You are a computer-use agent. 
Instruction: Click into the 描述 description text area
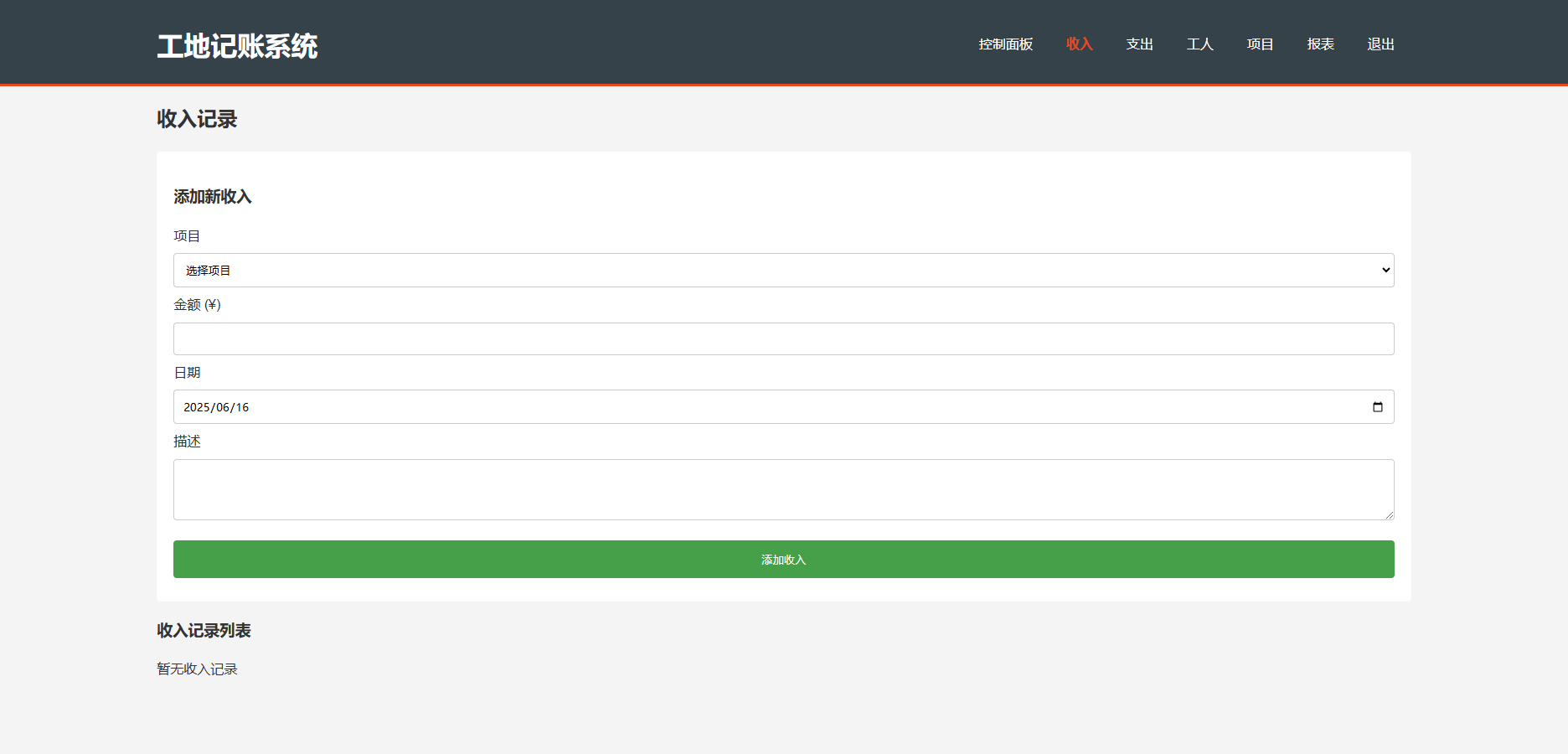click(783, 489)
